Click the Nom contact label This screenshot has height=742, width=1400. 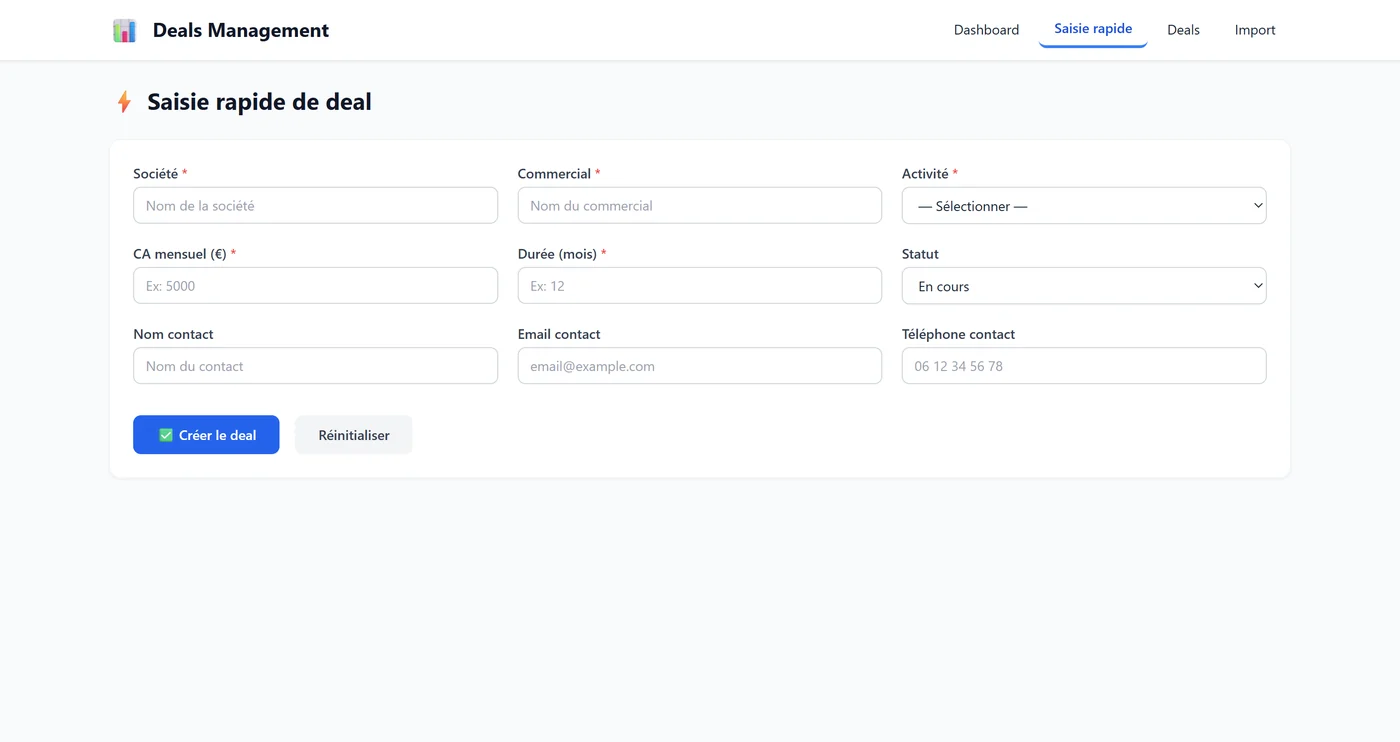(173, 334)
